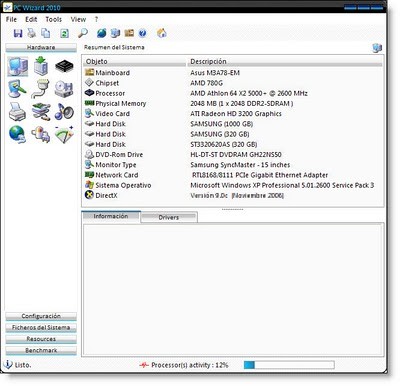Click the info icon in status bar
The image size is (400, 386).
(7, 364)
